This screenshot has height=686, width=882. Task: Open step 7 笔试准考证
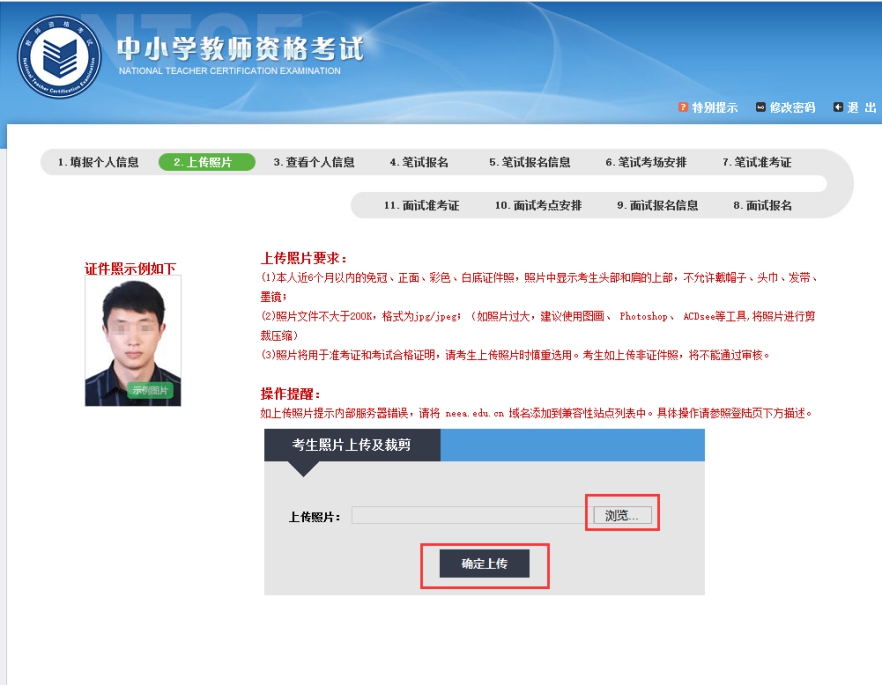coord(757,162)
